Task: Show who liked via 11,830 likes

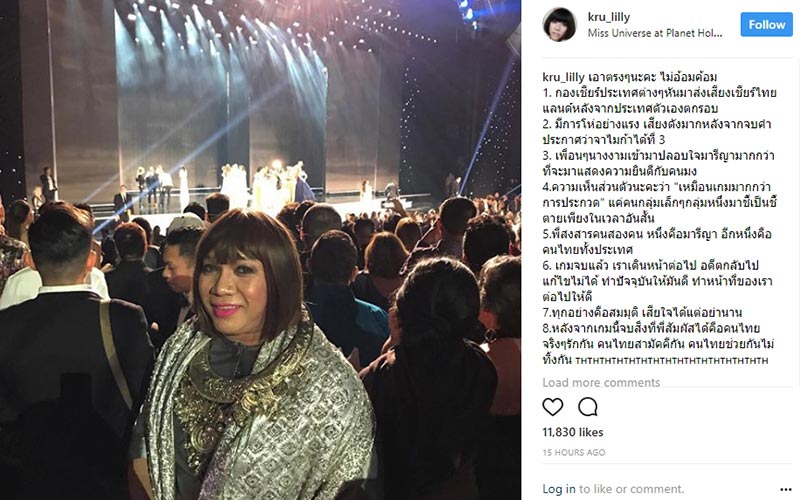Action: [x=572, y=432]
